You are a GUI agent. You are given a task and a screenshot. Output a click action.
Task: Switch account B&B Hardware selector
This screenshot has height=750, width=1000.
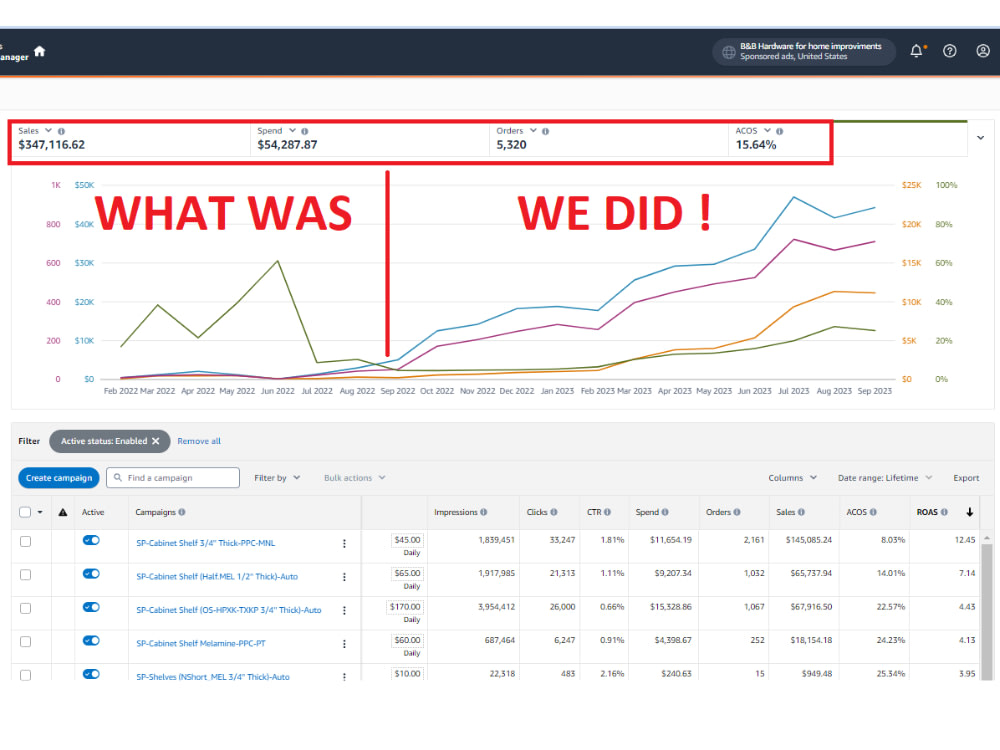(x=804, y=52)
